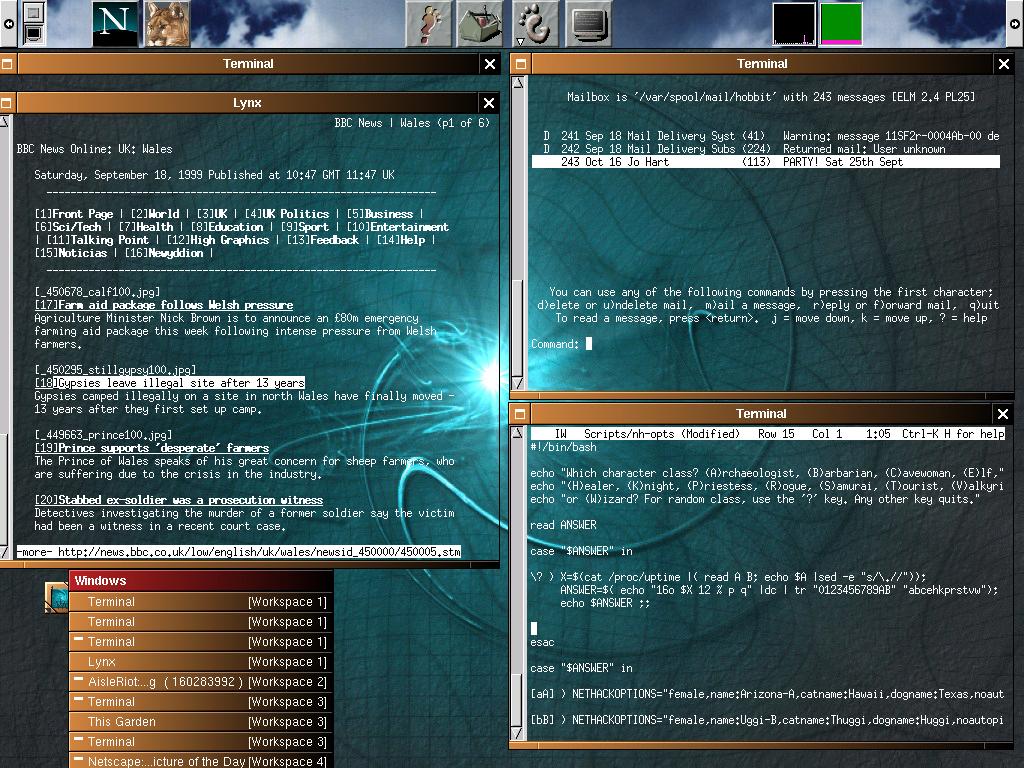Image resolution: width=1024 pixels, height=768 pixels.
Task: Follow the [12]High Graphics link
Action: click(217, 240)
